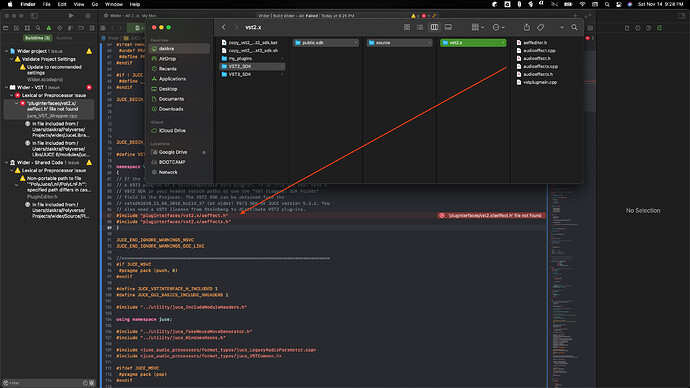Open Documents in Finder sidebar
This screenshot has height=388, width=690.
[179, 99]
